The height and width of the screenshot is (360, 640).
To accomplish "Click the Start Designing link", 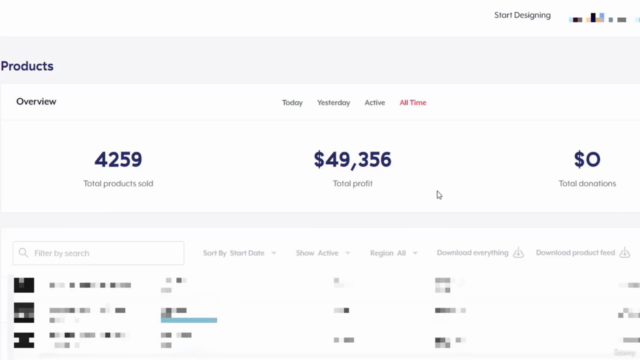I will tap(522, 15).
